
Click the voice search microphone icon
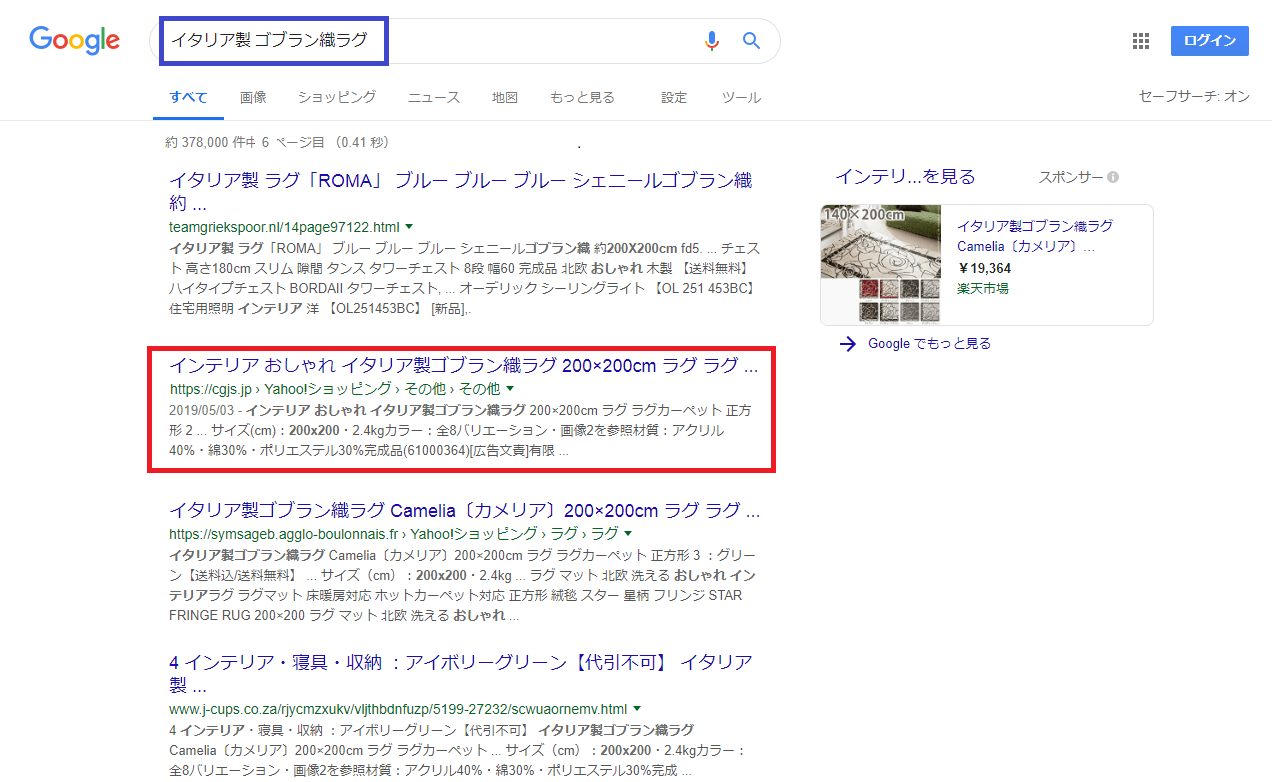pyautogui.click(x=712, y=41)
